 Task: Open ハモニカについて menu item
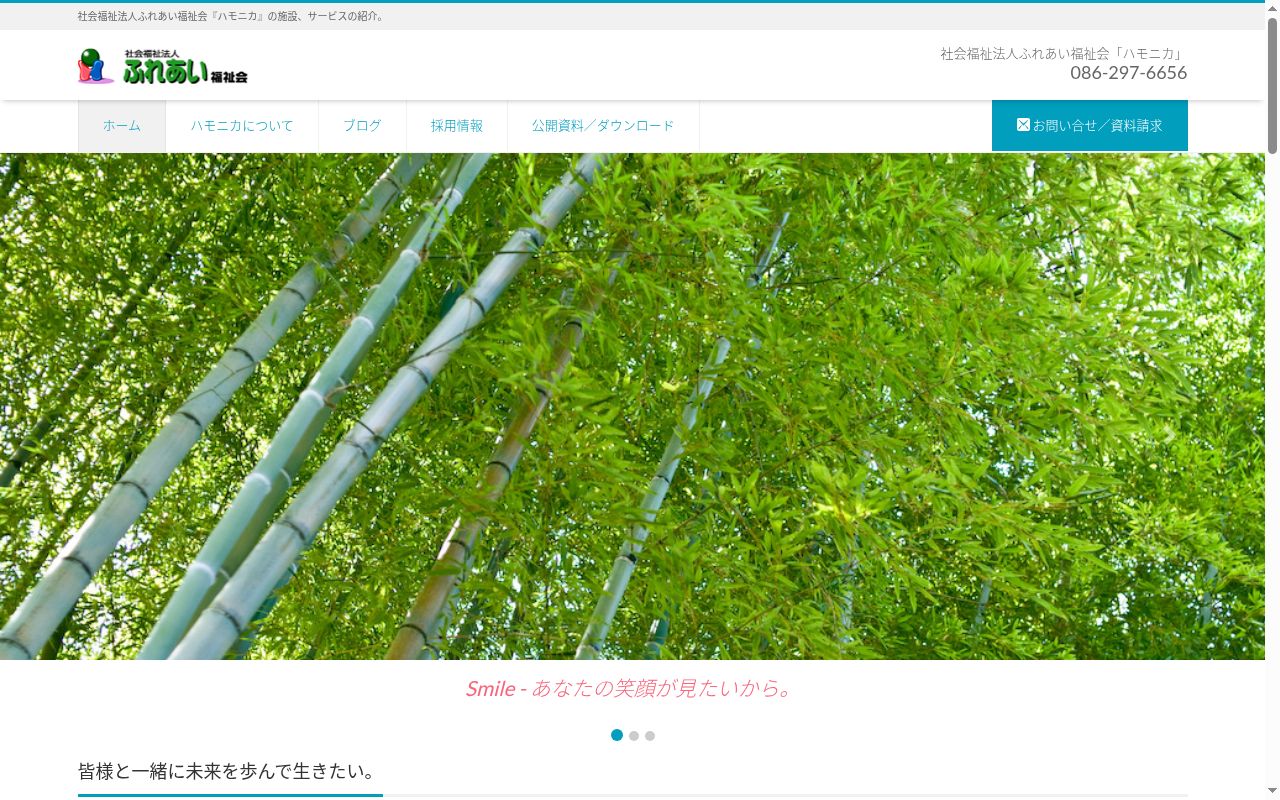click(242, 126)
